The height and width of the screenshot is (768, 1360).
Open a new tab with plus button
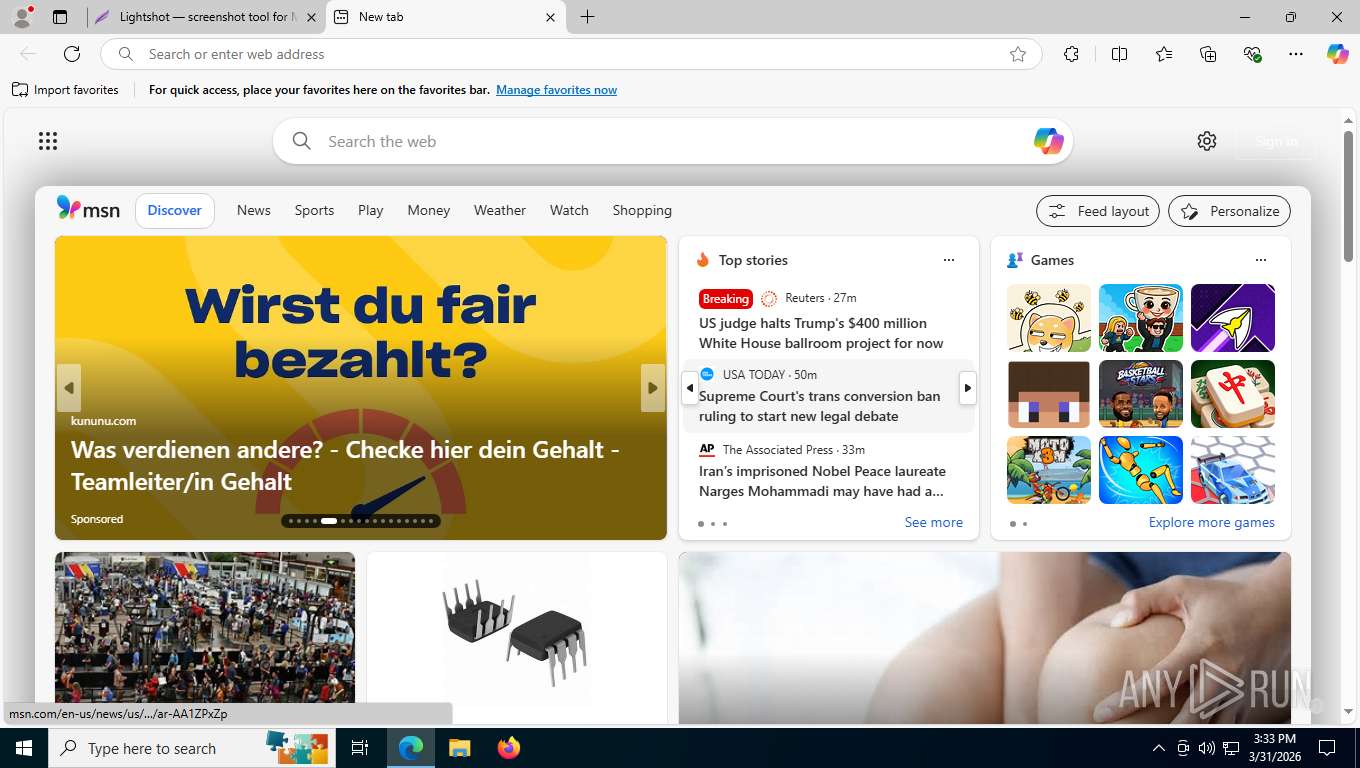click(x=587, y=17)
